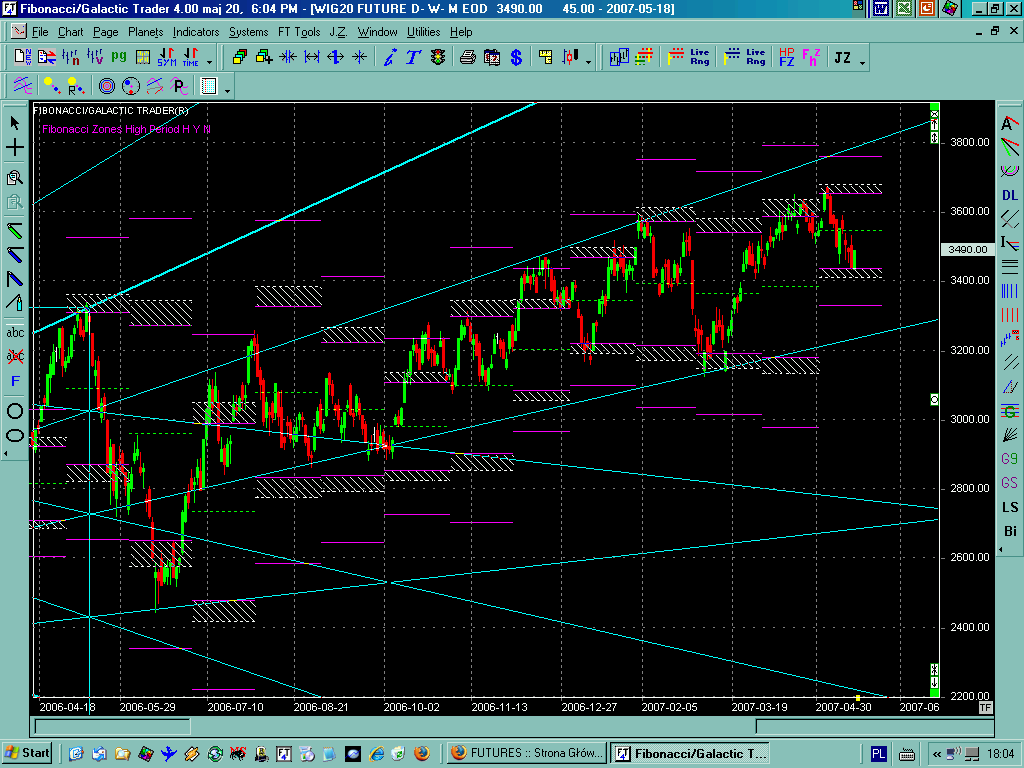This screenshot has height=768, width=1024.
Task: Toggle the first Live Rng button
Action: [700, 57]
